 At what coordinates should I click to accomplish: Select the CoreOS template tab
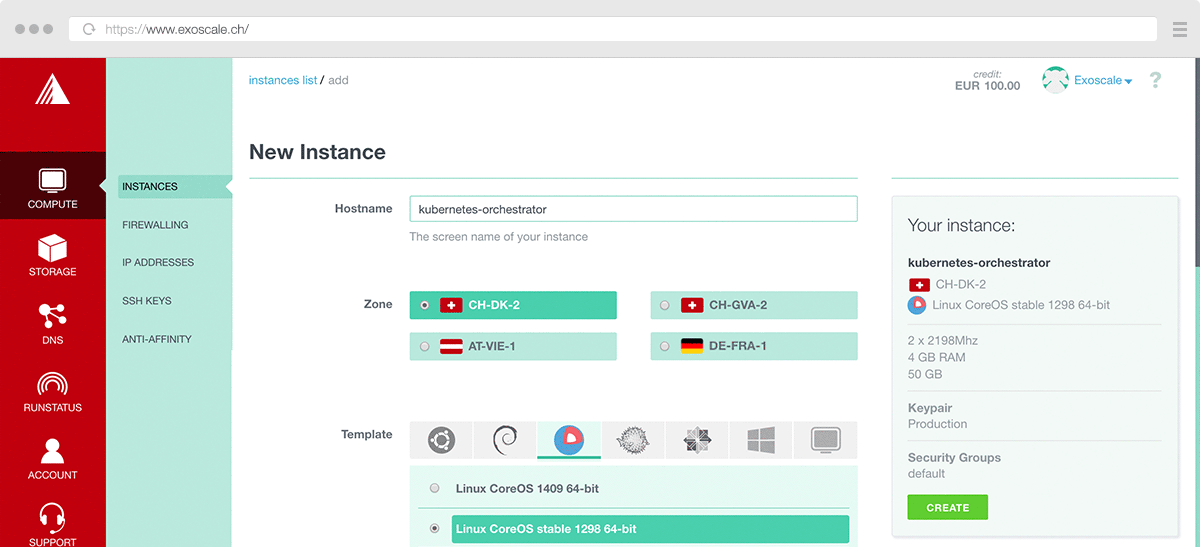coord(569,440)
